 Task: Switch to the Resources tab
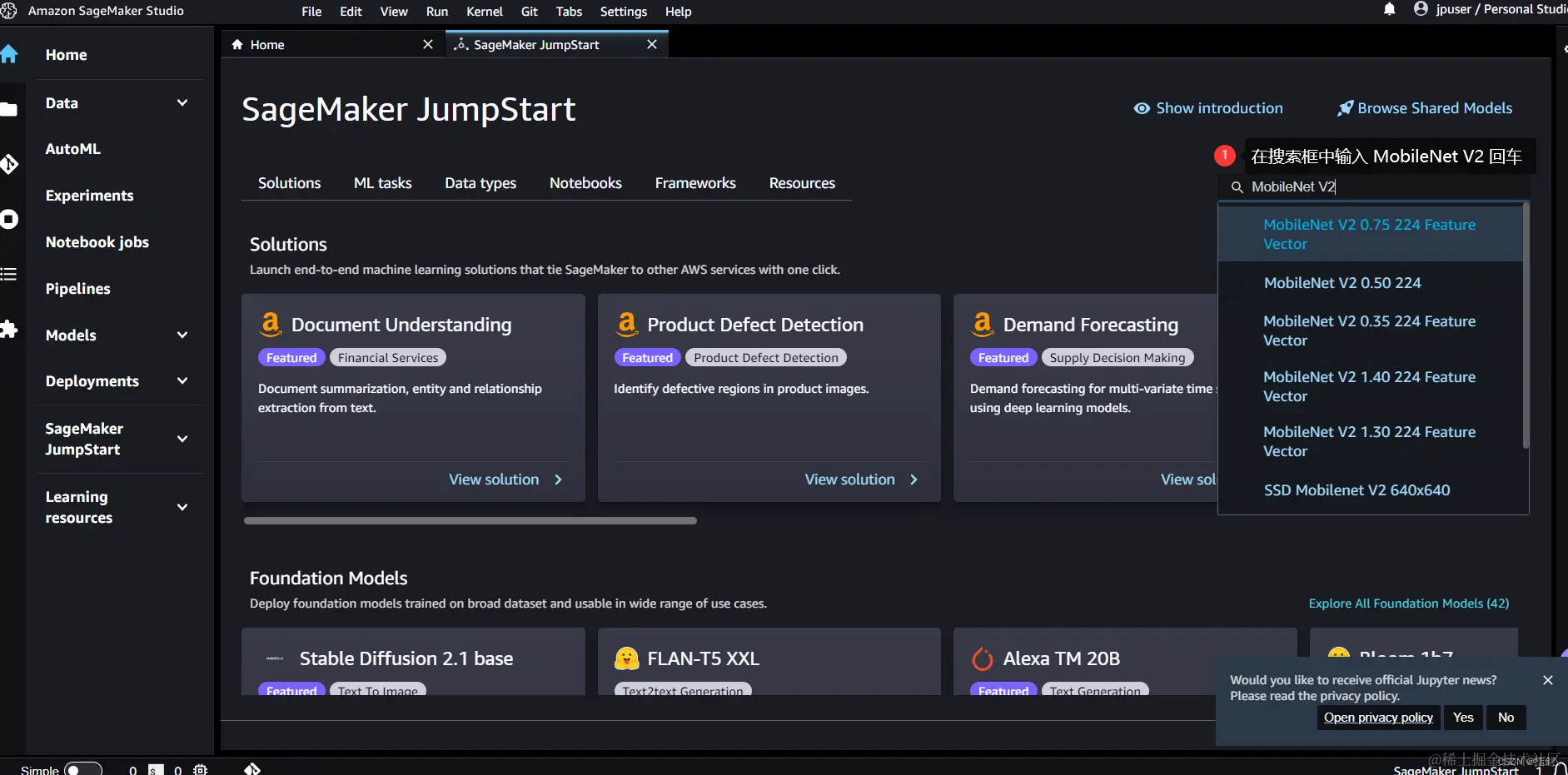coord(802,183)
